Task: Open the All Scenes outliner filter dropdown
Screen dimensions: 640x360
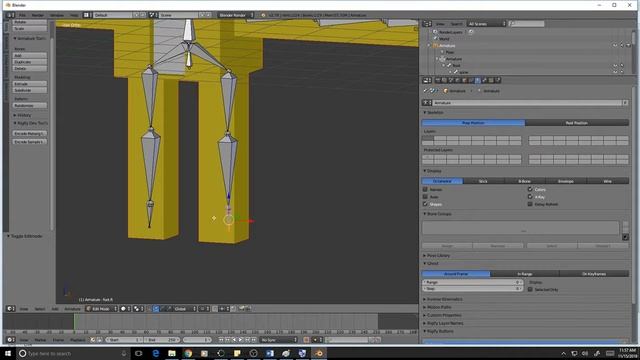Action: [487, 24]
